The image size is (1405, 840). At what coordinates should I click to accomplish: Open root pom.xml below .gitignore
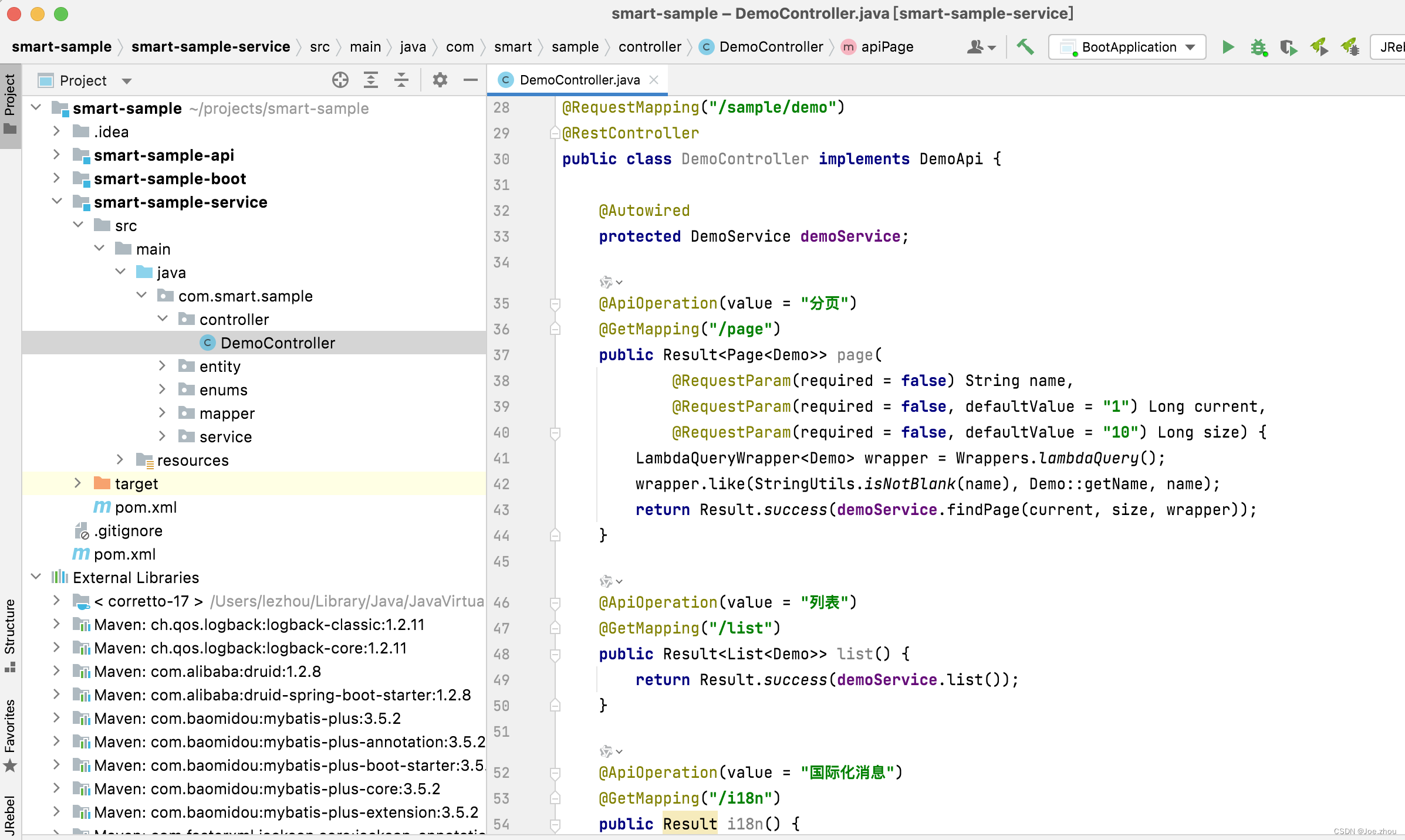click(124, 554)
